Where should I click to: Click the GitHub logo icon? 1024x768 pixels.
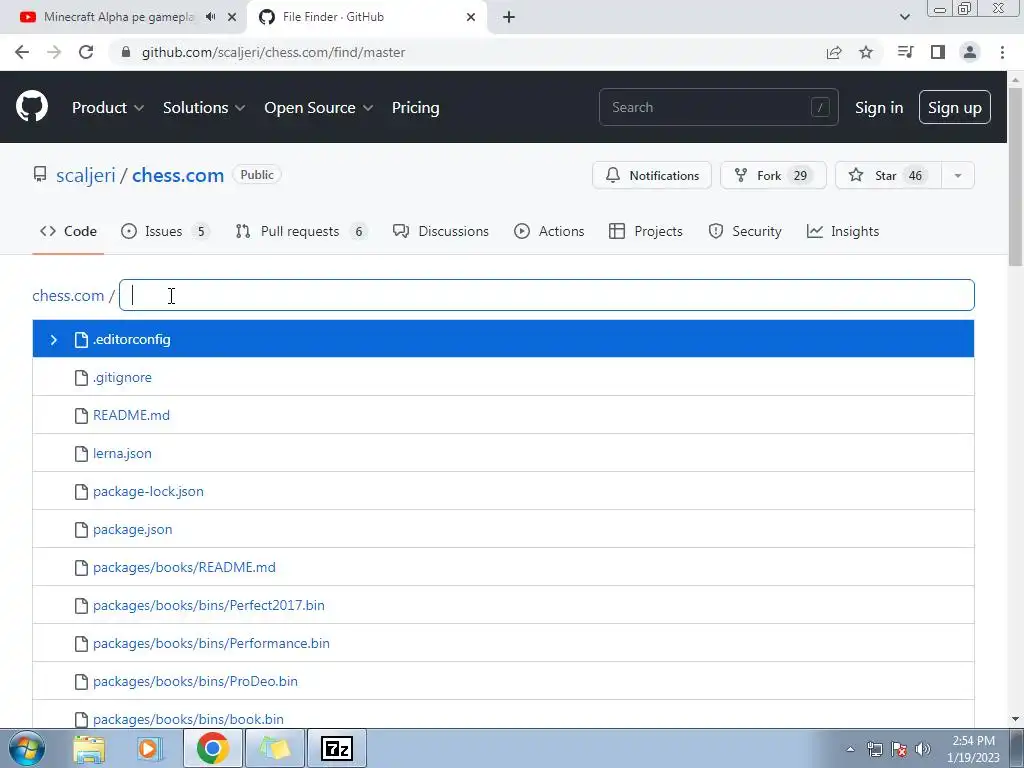click(x=32, y=107)
